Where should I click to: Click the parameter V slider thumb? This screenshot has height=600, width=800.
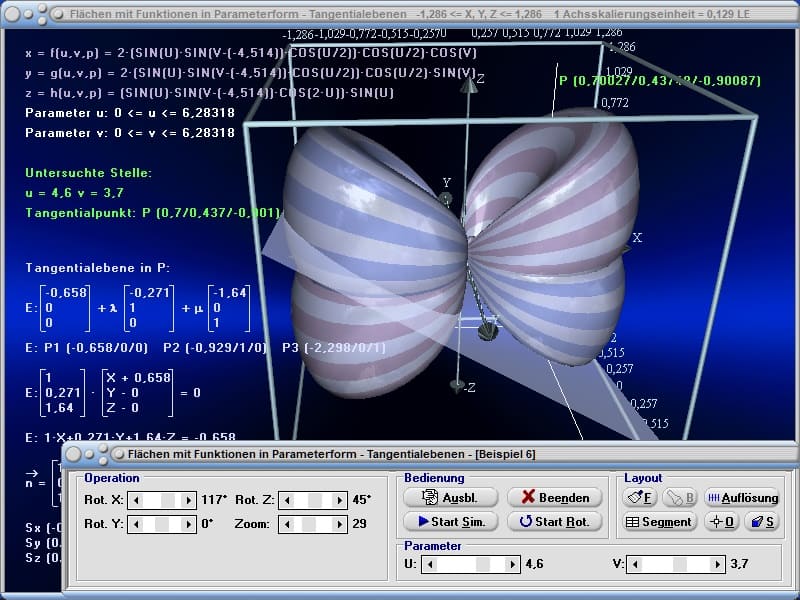click(x=680, y=564)
